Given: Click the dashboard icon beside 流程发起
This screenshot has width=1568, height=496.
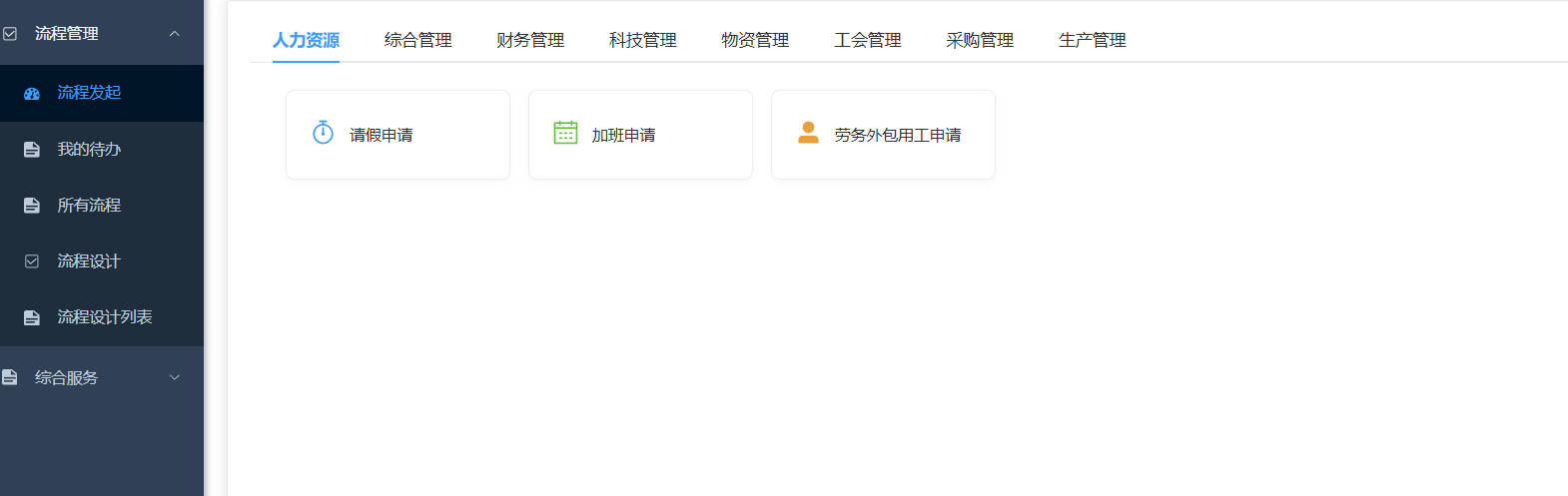Looking at the screenshot, I should pos(32,94).
